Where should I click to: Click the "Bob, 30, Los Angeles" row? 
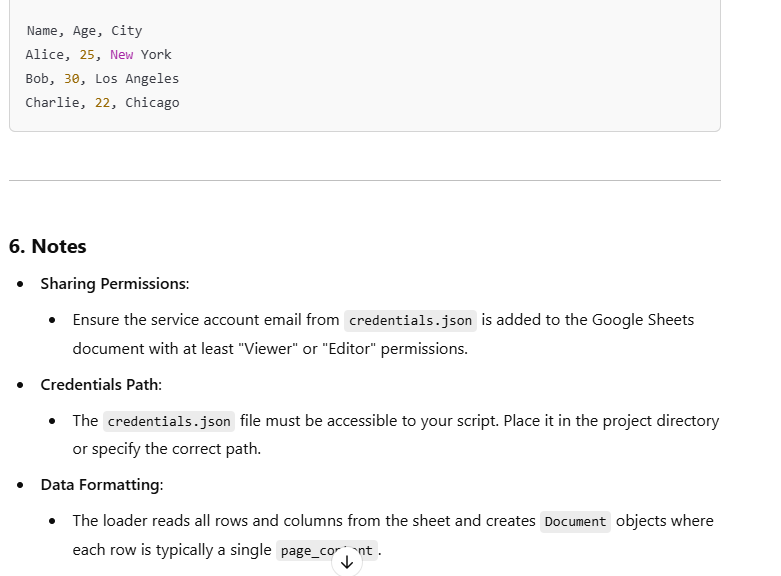pyautogui.click(x=102, y=79)
